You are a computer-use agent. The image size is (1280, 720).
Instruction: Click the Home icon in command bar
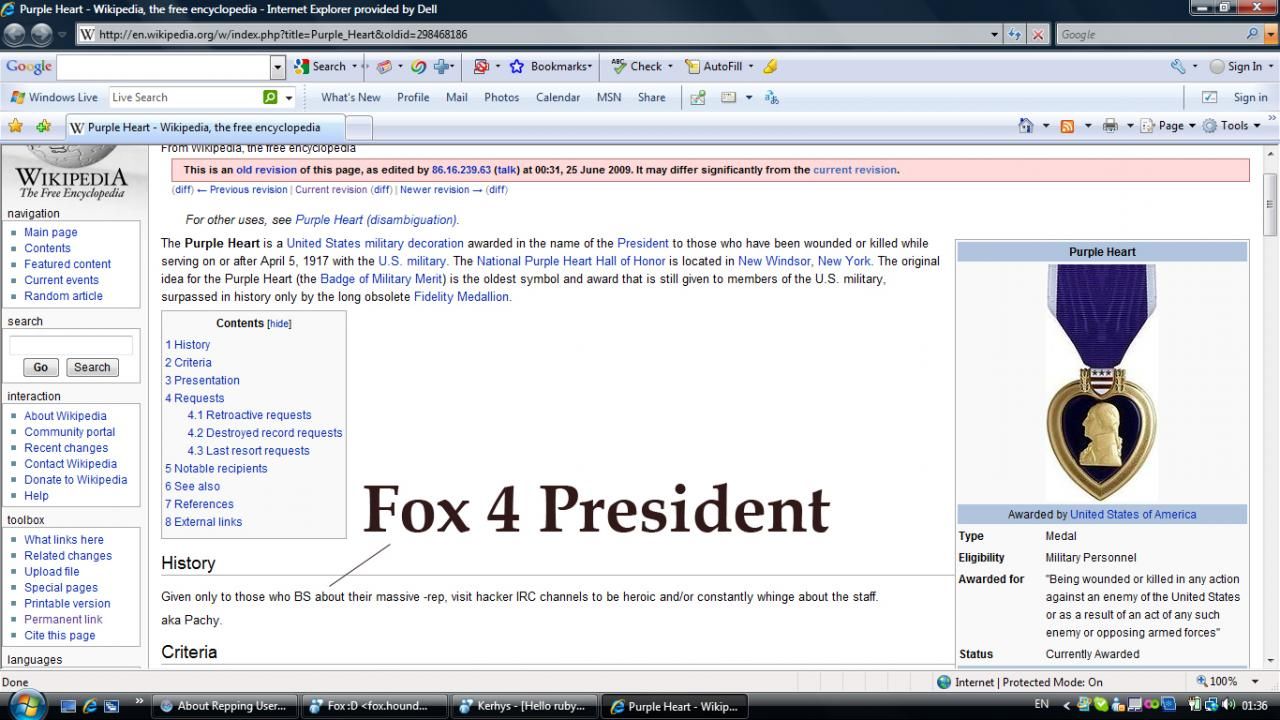click(x=1025, y=125)
